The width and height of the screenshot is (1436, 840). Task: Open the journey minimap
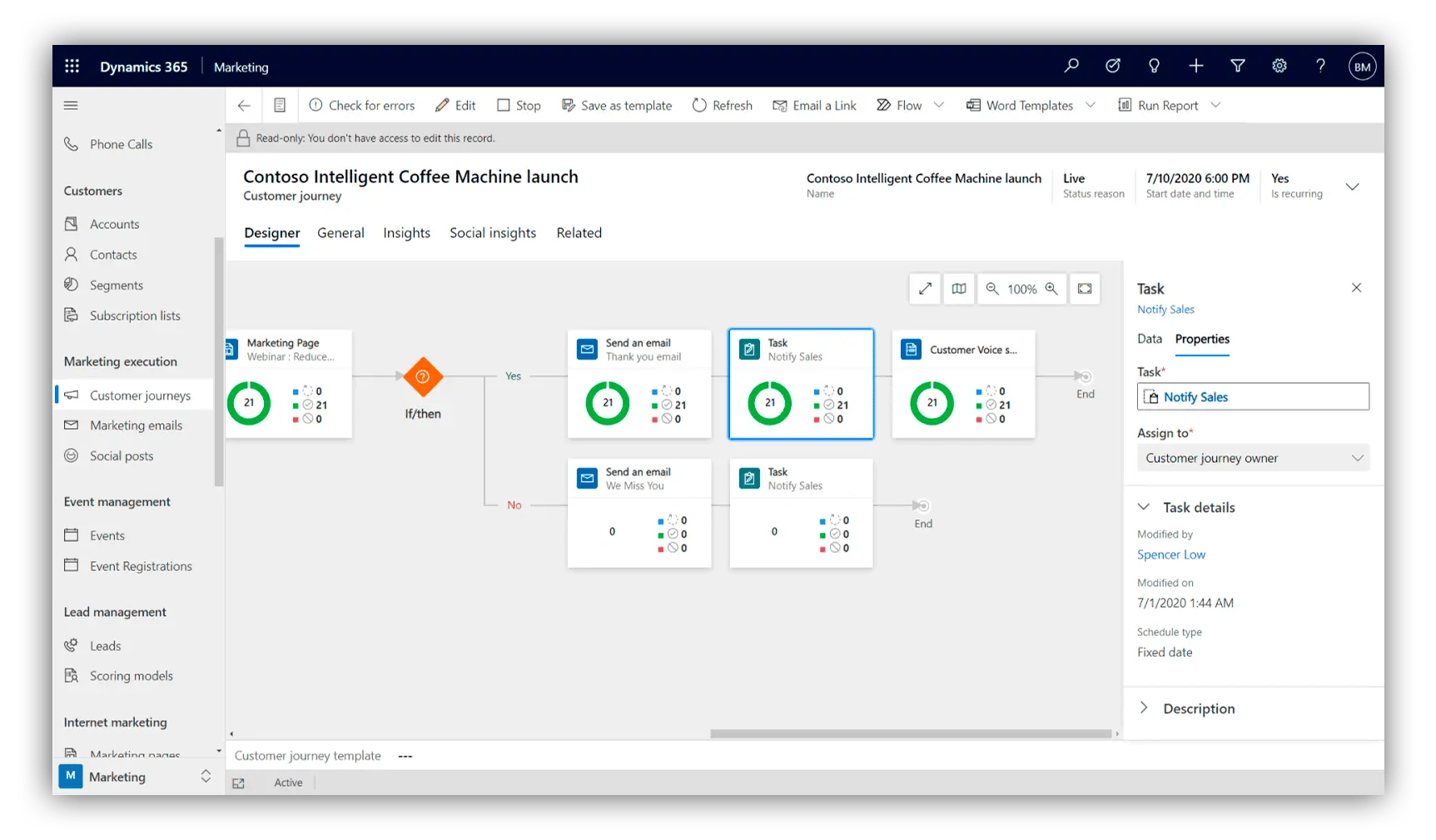958,289
